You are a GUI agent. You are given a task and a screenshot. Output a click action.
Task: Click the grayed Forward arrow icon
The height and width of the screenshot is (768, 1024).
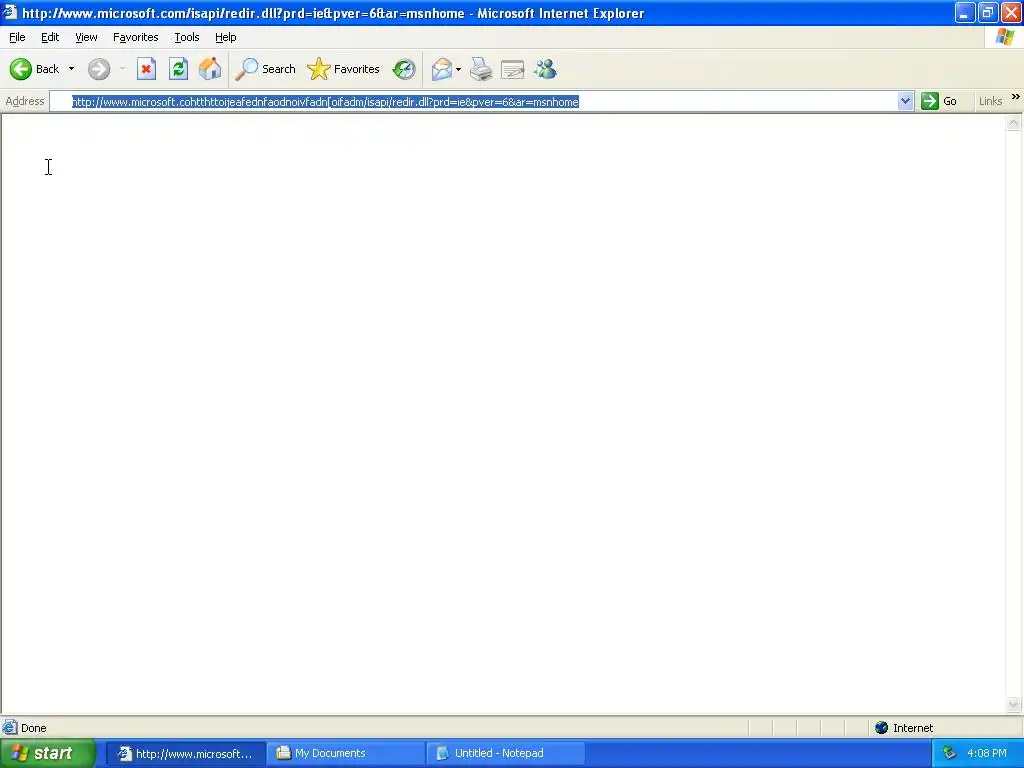99,69
